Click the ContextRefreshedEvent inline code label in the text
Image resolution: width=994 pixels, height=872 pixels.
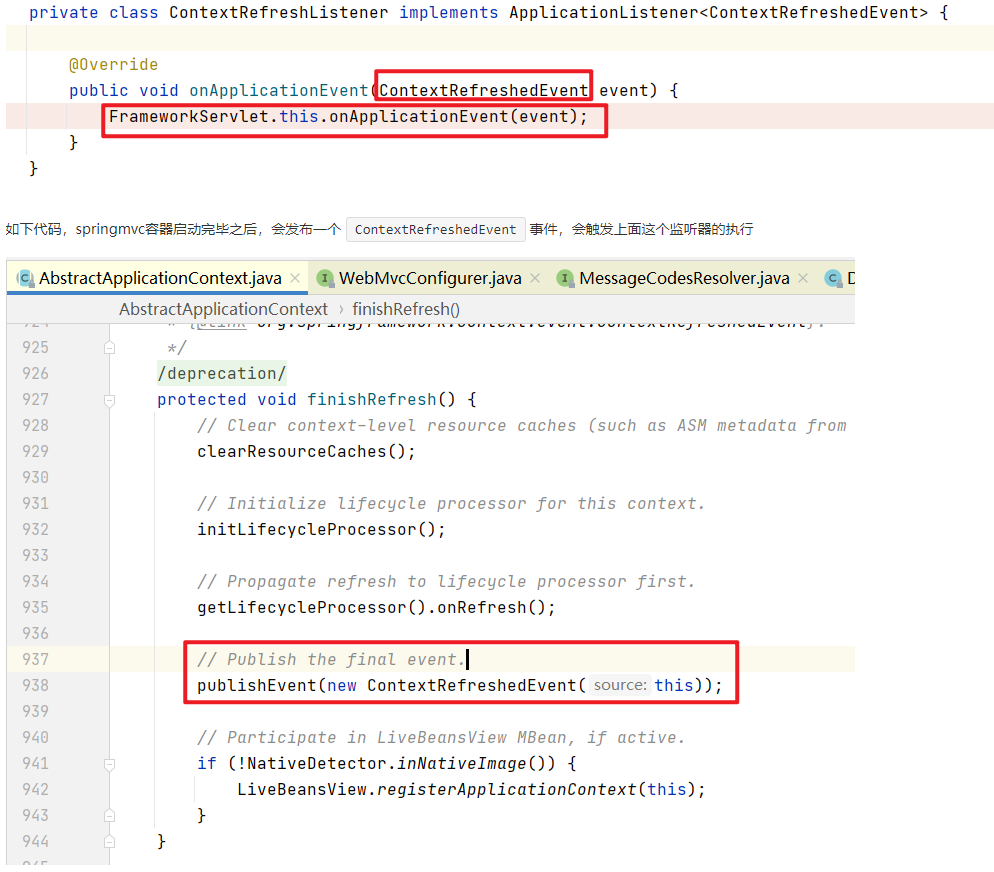pyautogui.click(x=435, y=229)
